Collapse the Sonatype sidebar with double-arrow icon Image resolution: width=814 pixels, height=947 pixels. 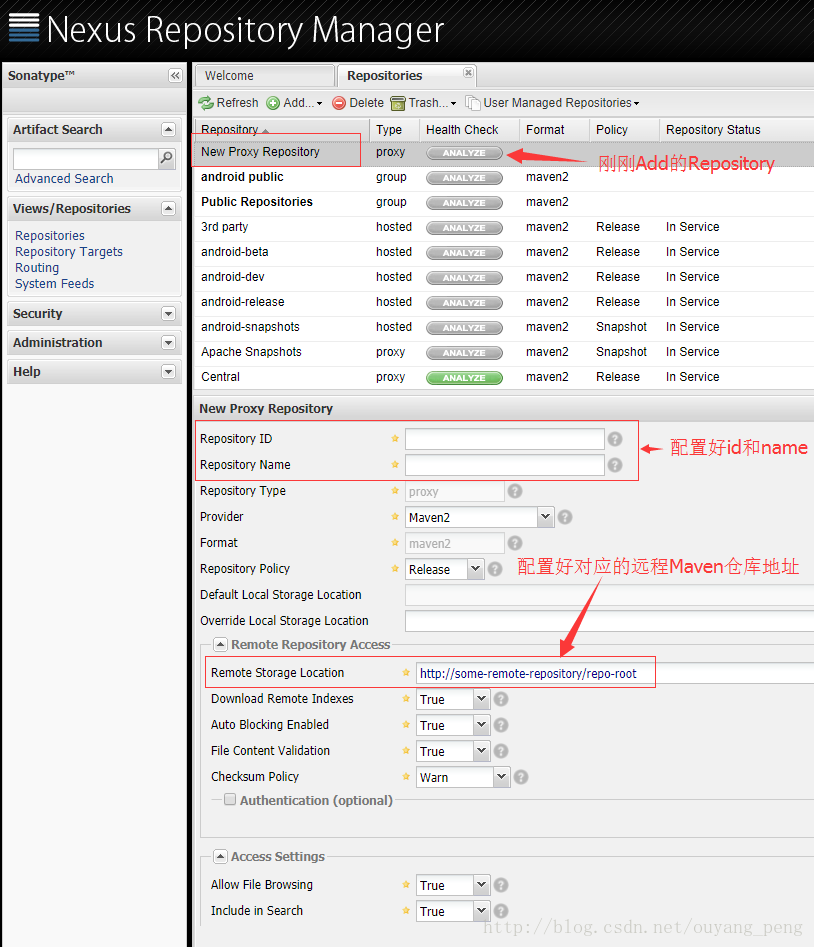tap(175, 76)
